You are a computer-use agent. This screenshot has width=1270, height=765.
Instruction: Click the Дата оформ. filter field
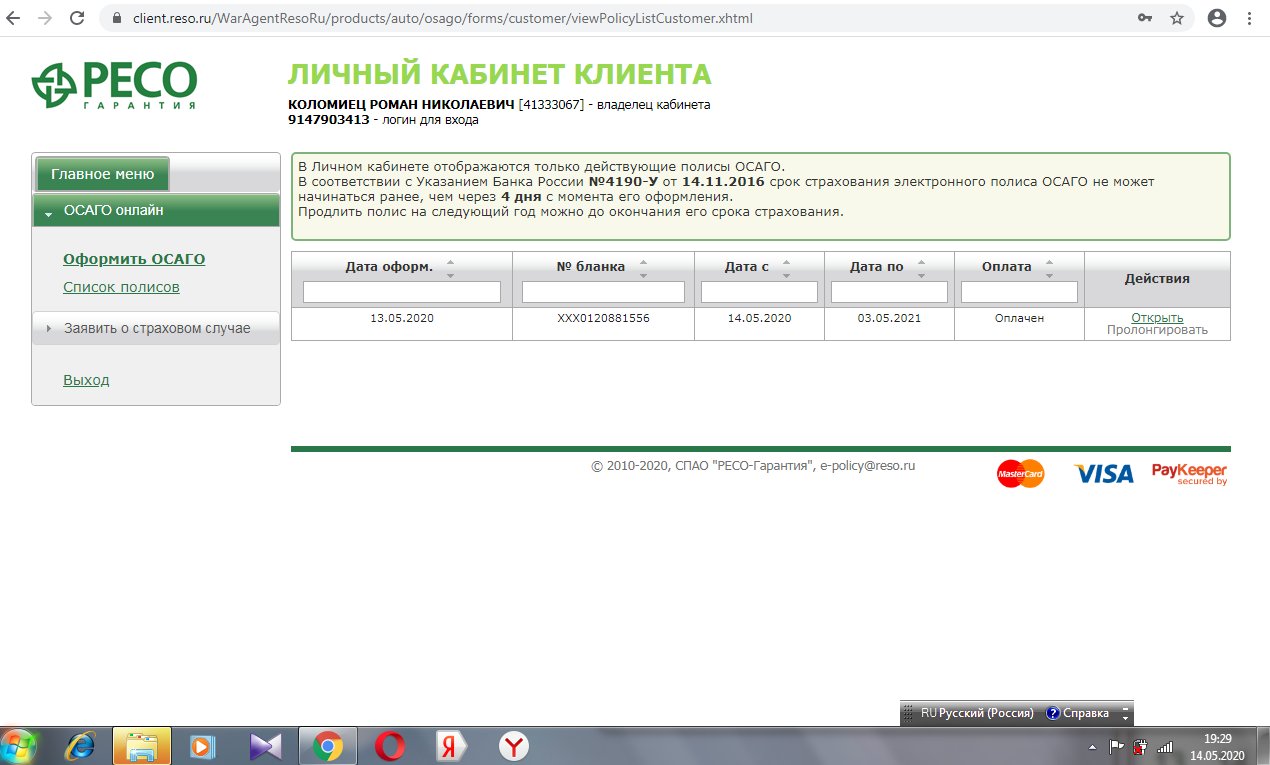point(402,292)
